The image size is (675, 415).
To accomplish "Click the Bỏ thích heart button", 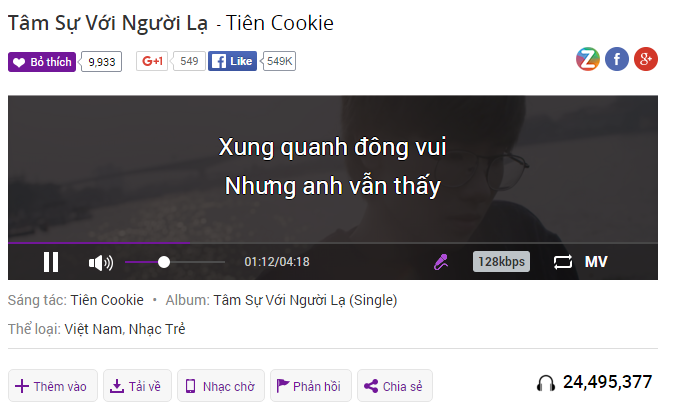I will coord(42,62).
